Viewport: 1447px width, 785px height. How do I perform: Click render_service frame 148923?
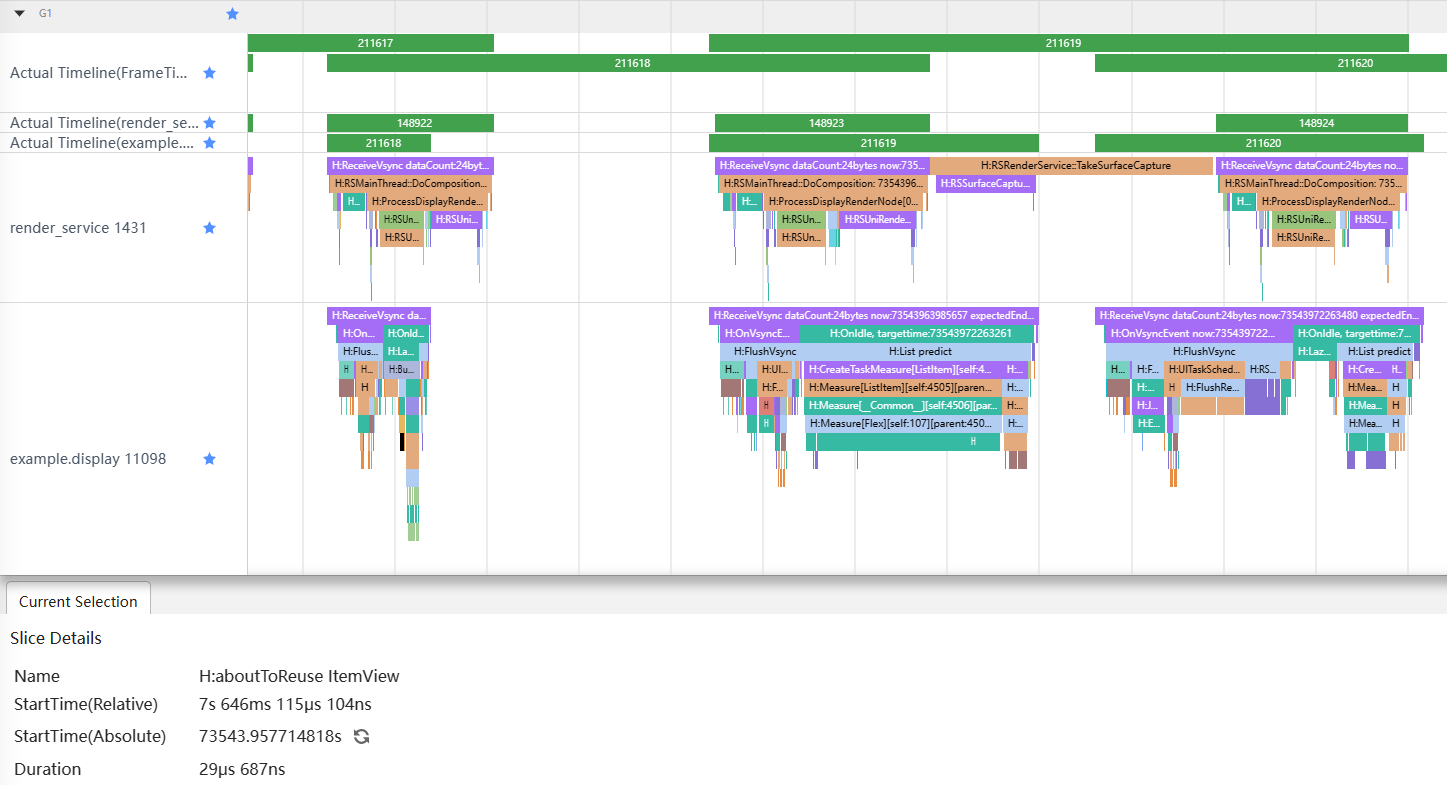pyautogui.click(x=819, y=123)
